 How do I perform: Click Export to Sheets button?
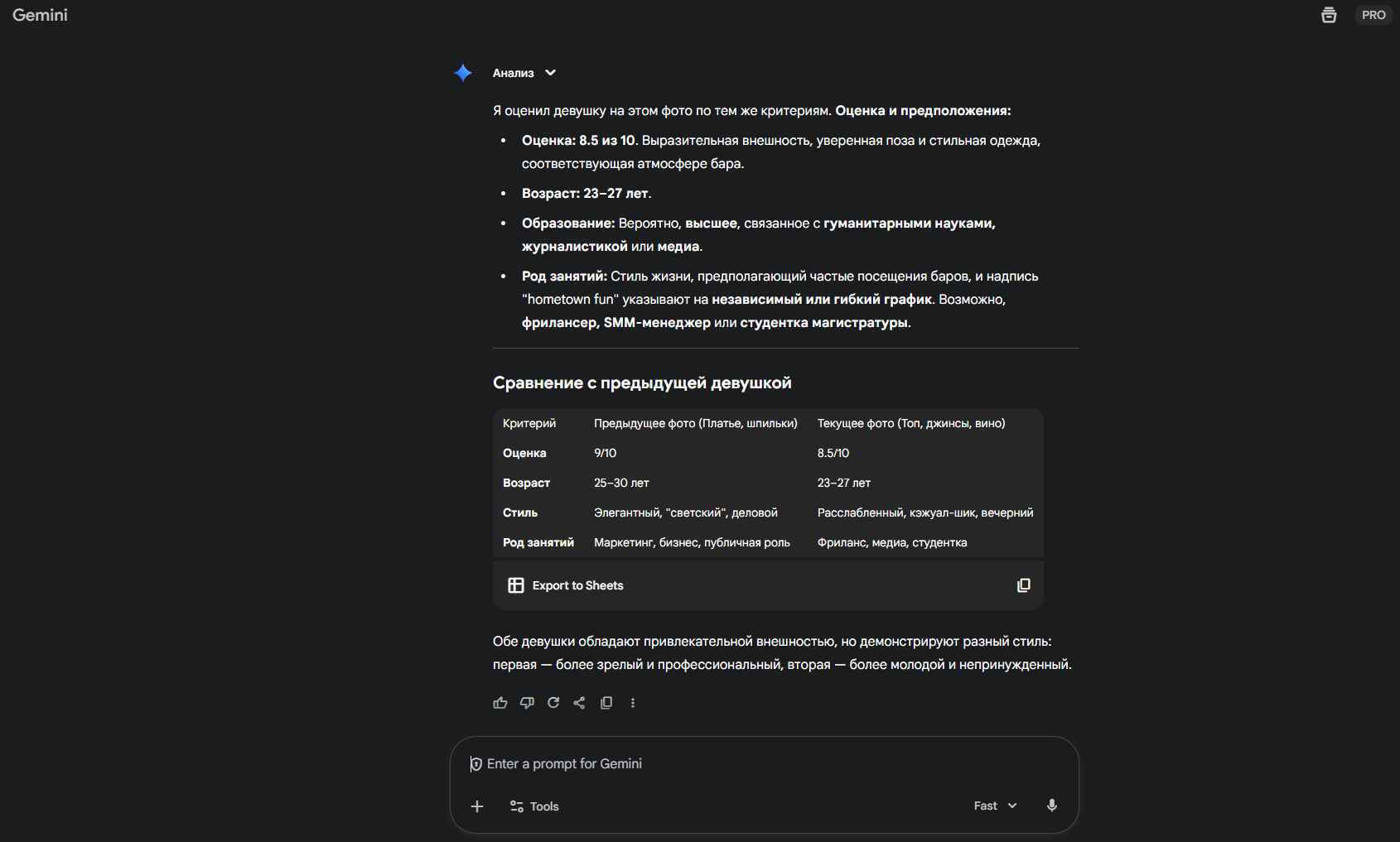pyautogui.click(x=566, y=585)
